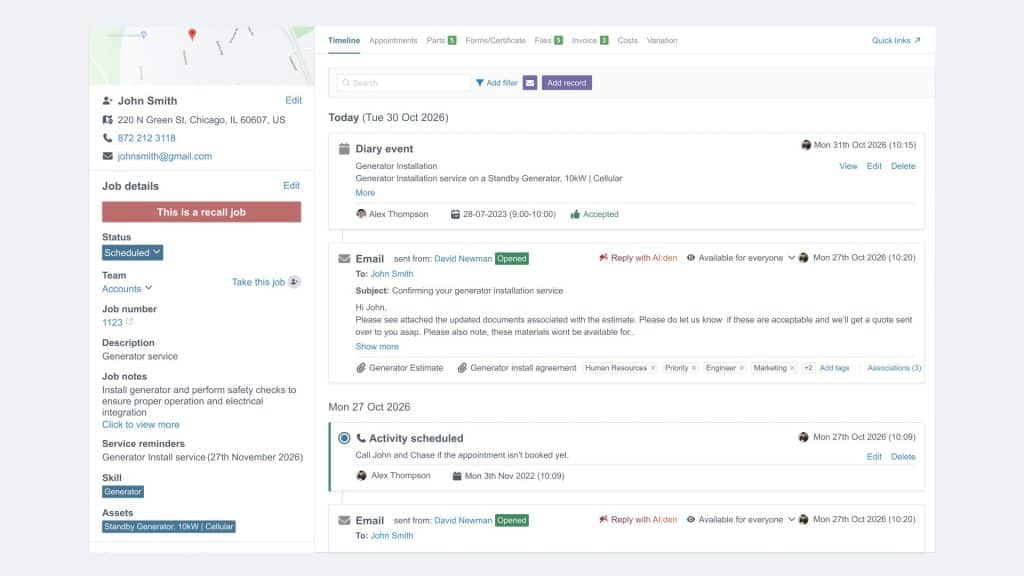Expand Diary event with More link
Screen dimensions: 1024x576
(x=365, y=193)
